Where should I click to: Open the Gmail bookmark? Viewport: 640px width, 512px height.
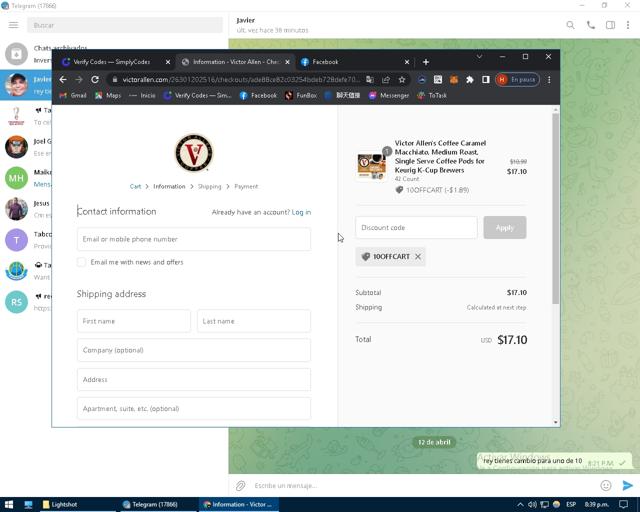73,96
